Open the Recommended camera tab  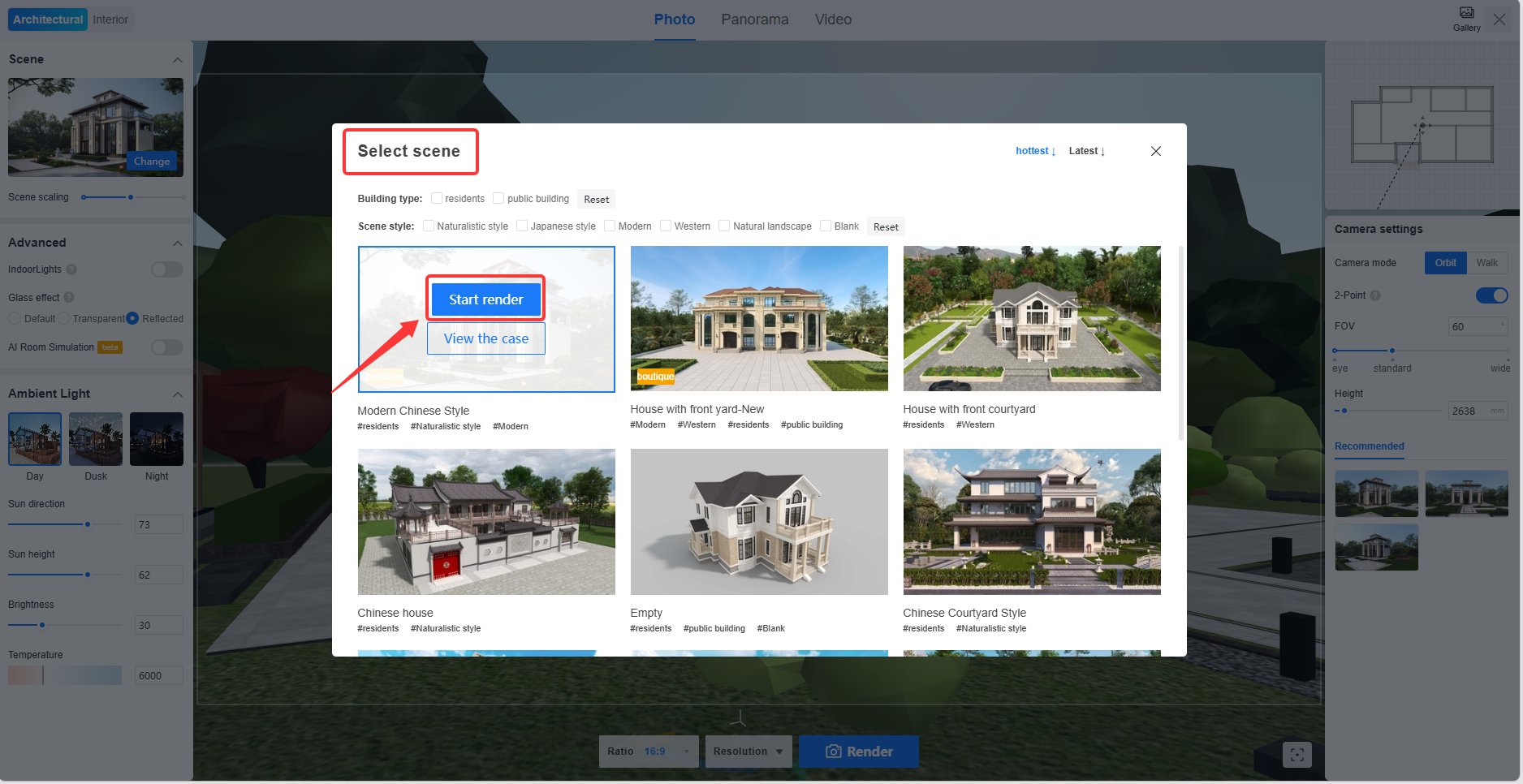tap(1369, 446)
